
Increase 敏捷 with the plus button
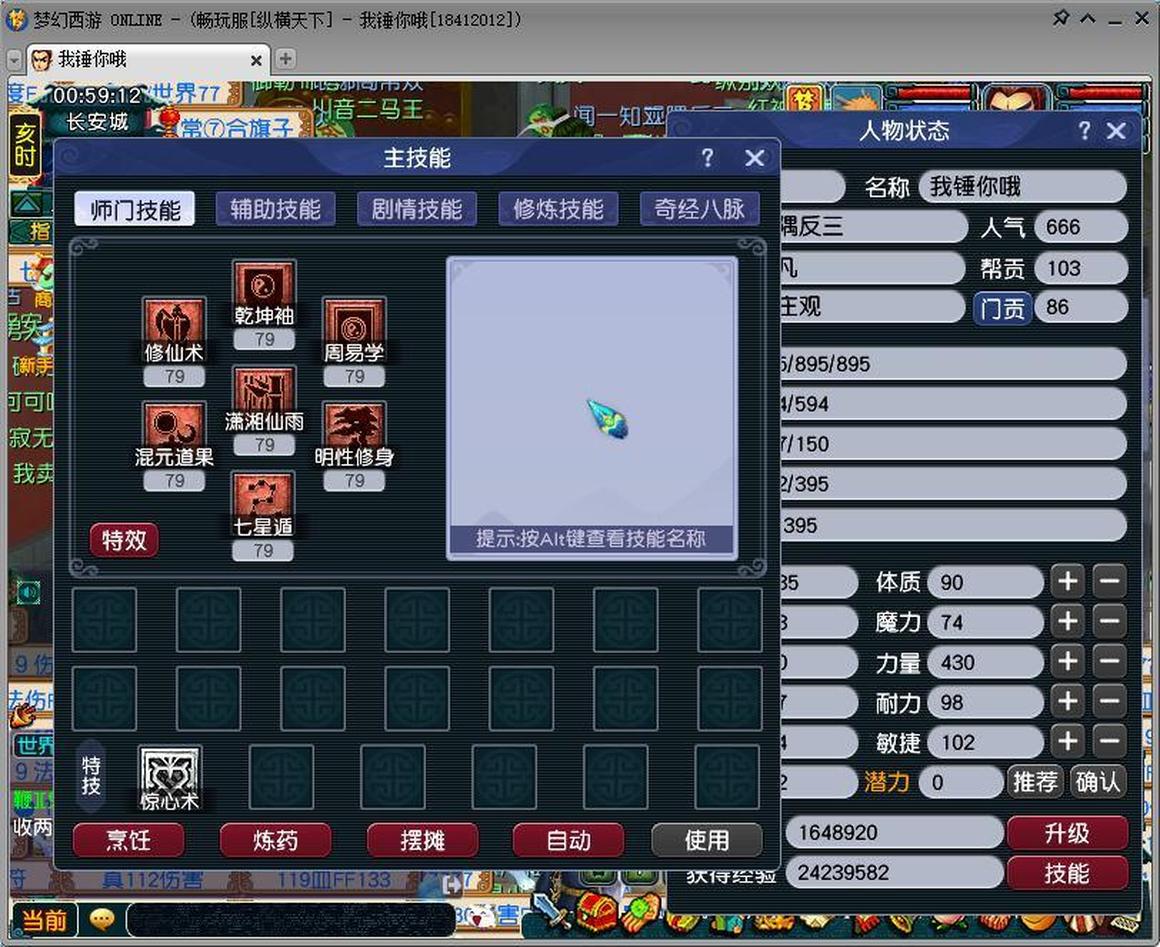1068,741
